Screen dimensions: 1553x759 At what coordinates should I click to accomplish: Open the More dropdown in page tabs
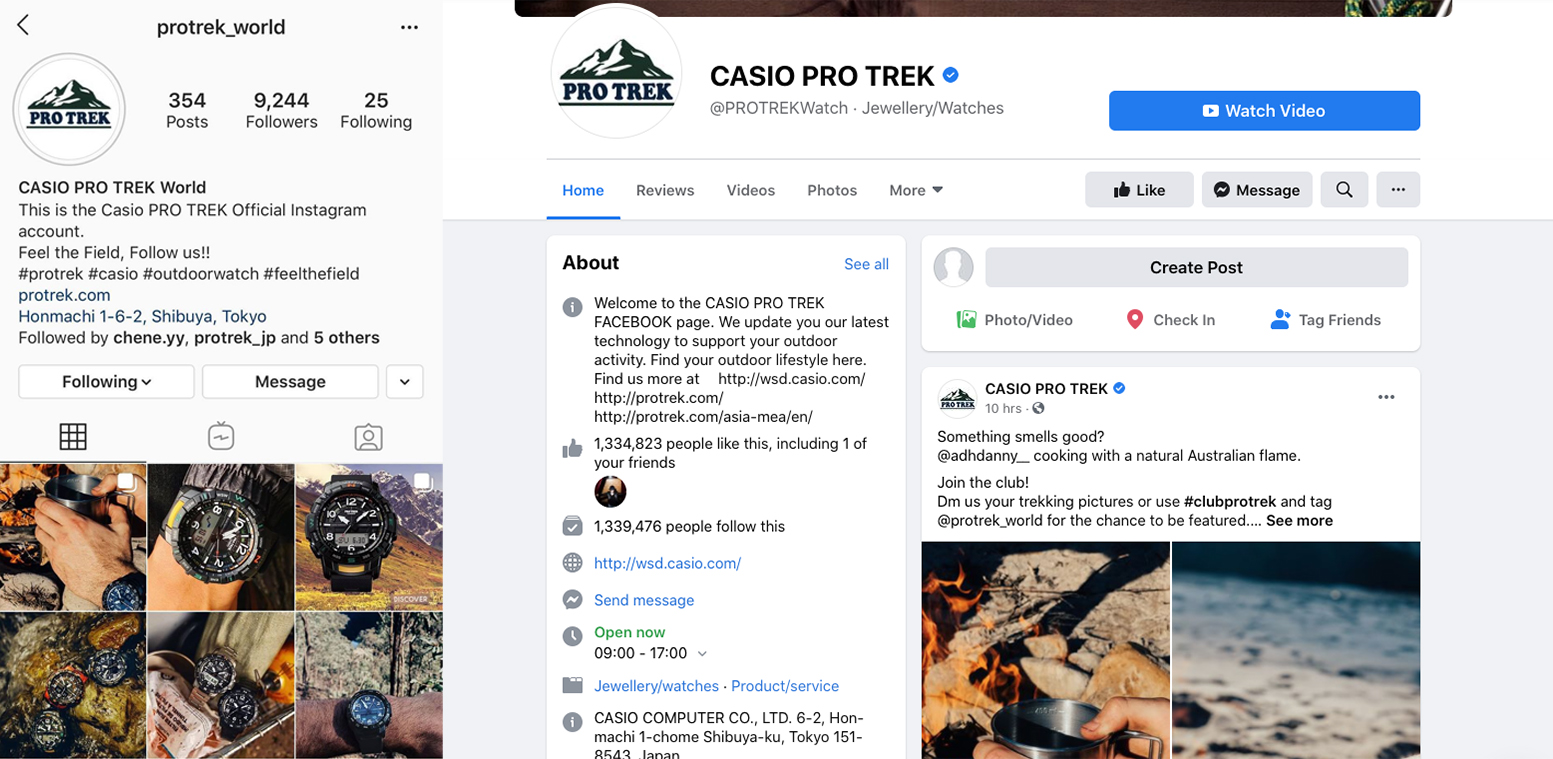point(916,190)
